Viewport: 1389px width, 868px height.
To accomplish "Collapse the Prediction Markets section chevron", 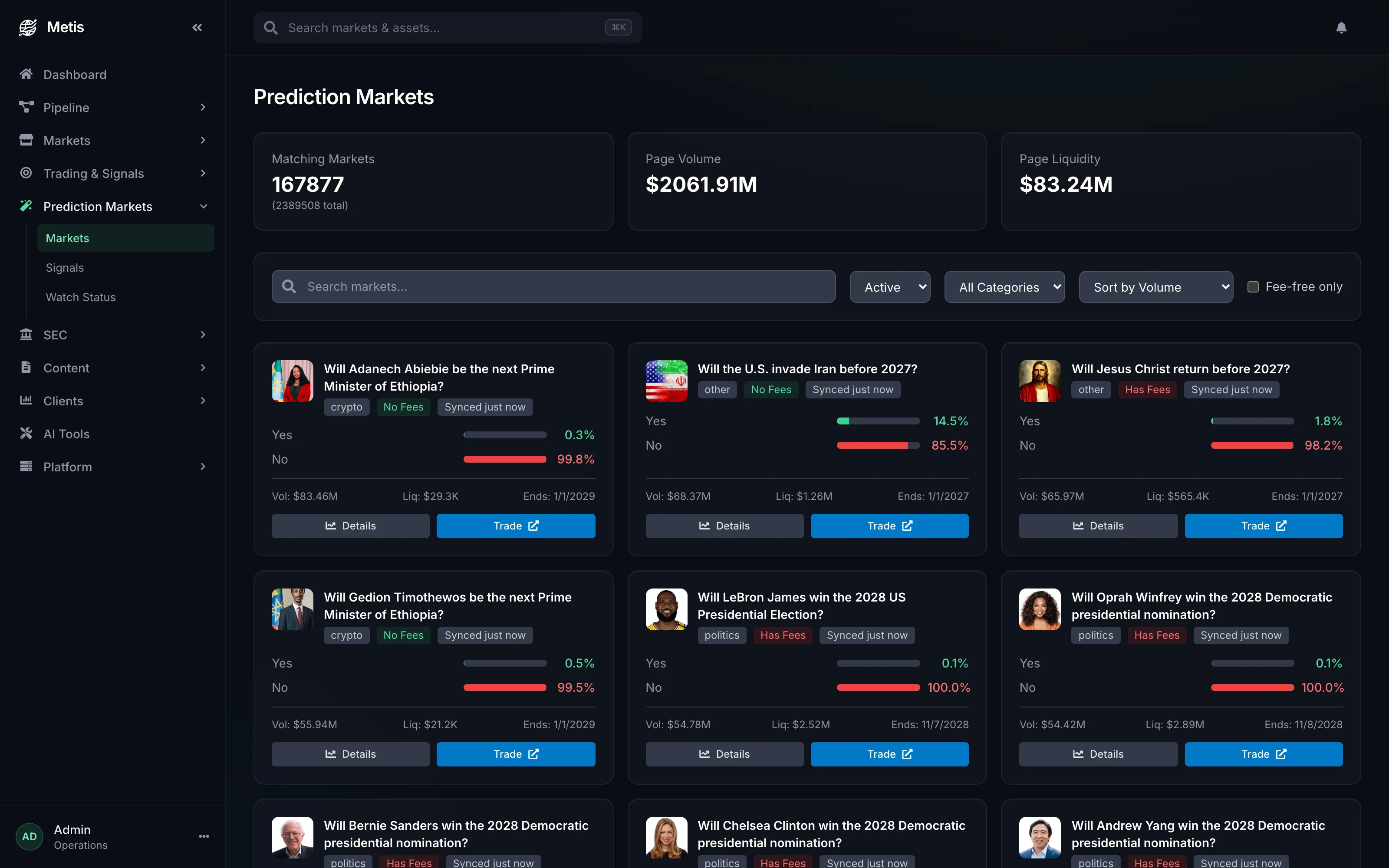I will pos(203,206).
